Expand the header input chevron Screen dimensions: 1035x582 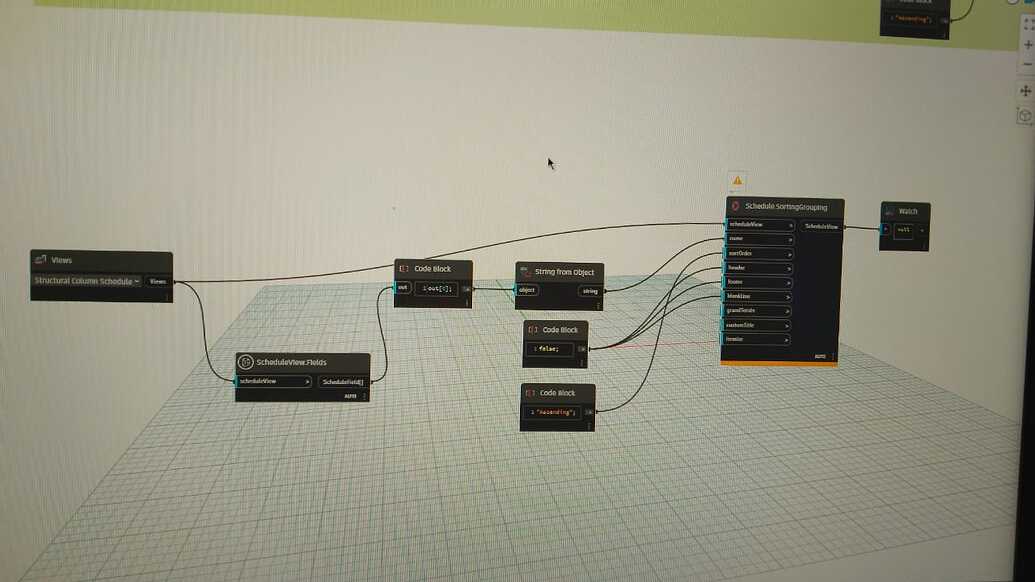[787, 268]
